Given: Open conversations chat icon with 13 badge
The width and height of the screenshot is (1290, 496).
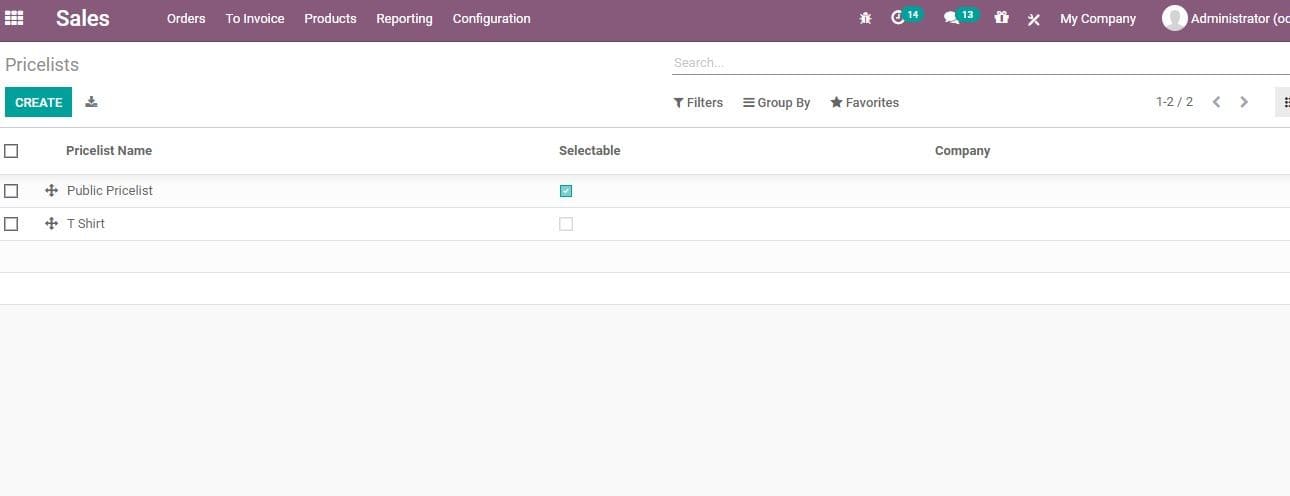Looking at the screenshot, I should (951, 18).
